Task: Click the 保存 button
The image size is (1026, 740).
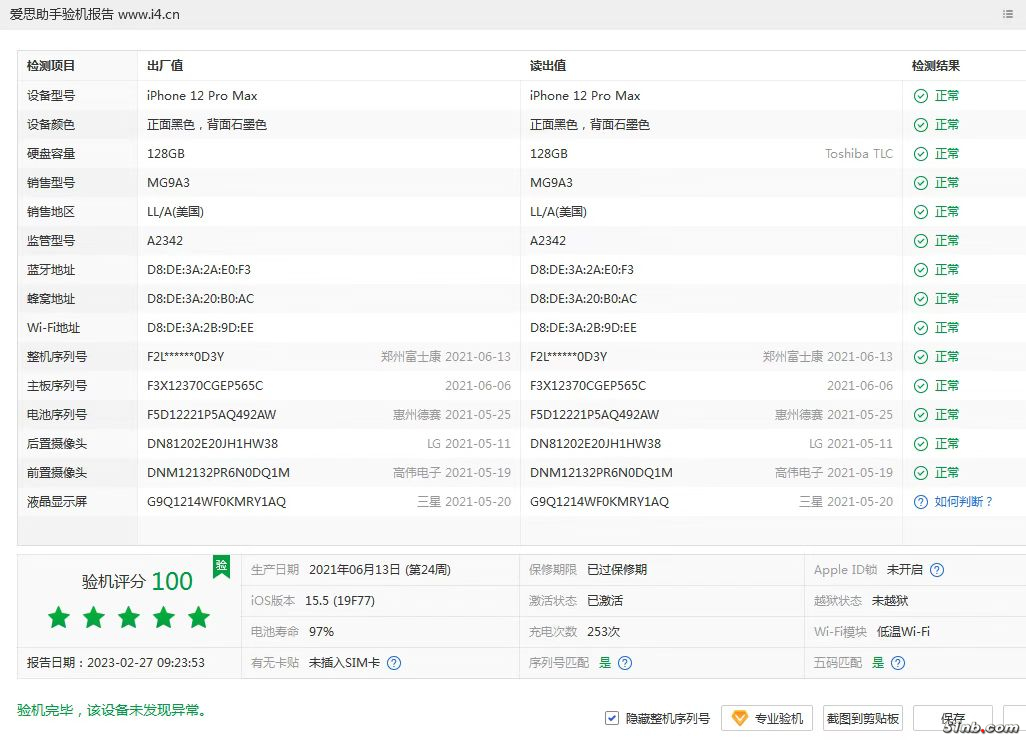Action: (x=953, y=718)
